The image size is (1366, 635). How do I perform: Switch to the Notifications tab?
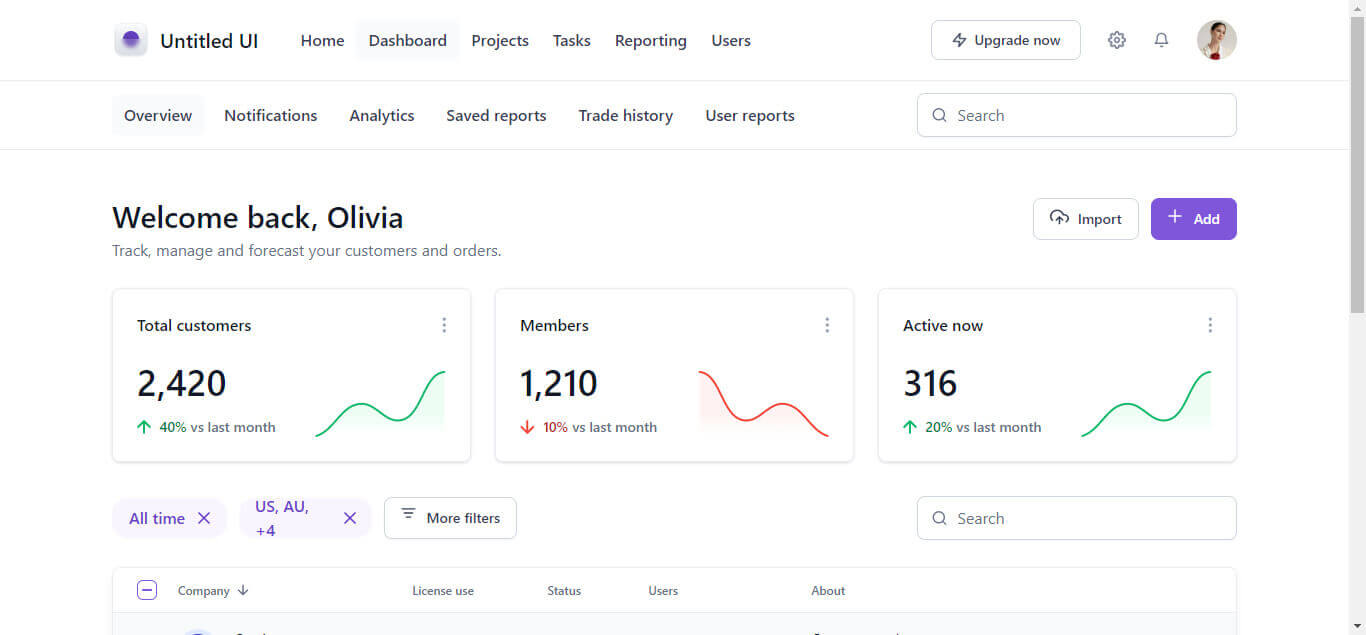click(271, 115)
